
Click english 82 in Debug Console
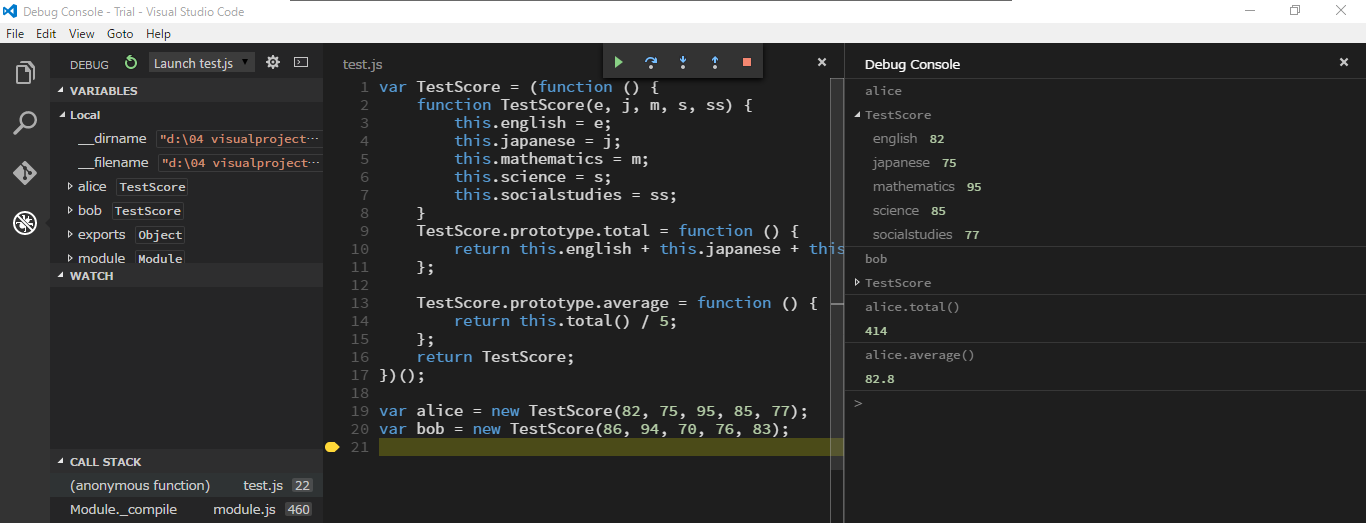pyautogui.click(x=908, y=139)
